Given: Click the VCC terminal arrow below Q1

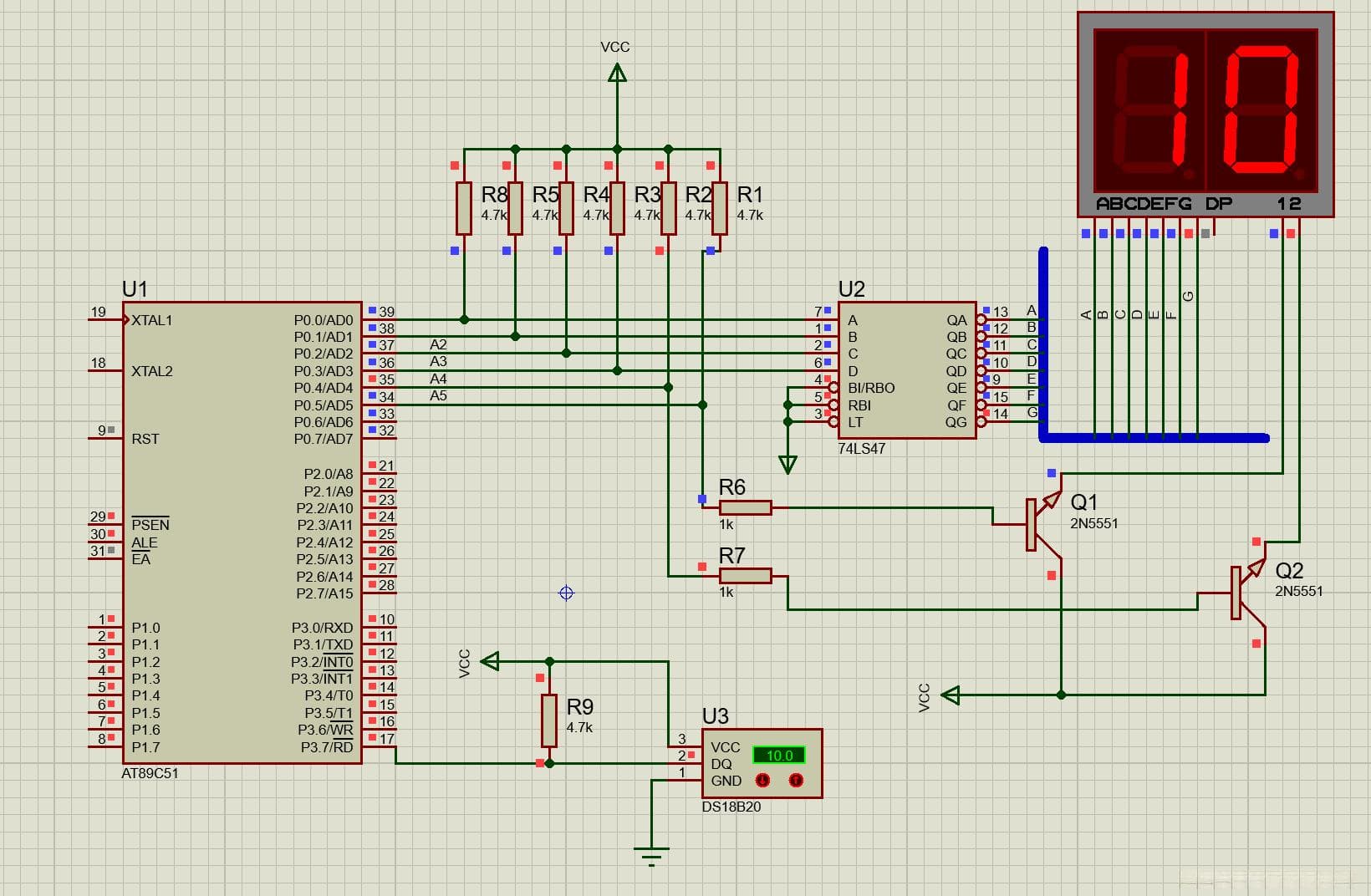Looking at the screenshot, I should [951, 695].
